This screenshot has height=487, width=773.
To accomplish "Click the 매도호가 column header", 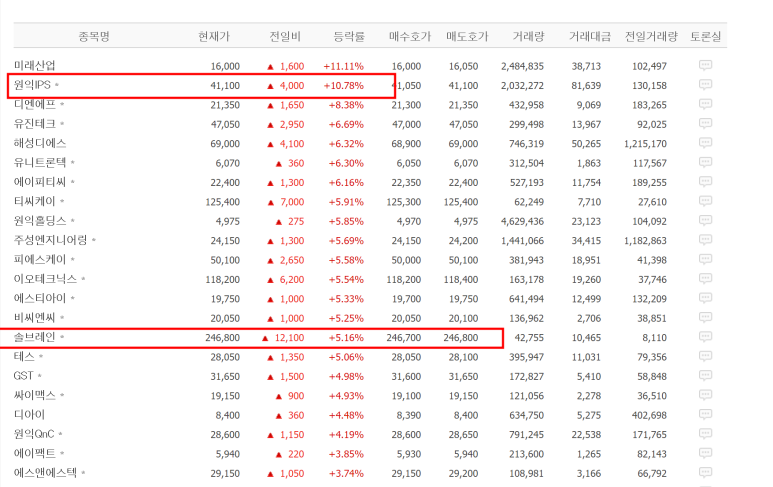I will [467, 36].
